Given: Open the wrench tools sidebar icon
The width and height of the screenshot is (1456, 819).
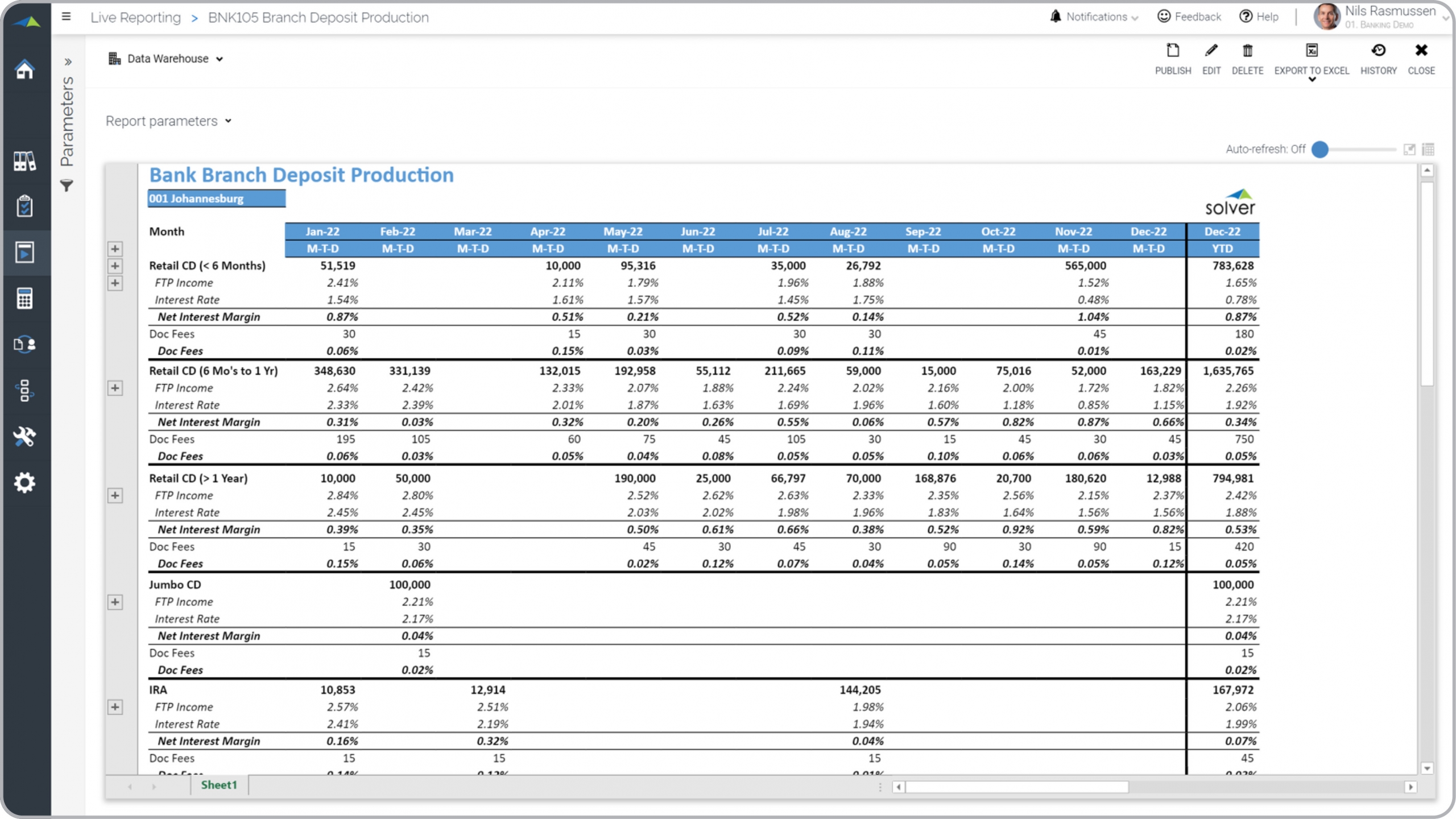Looking at the screenshot, I should tap(24, 436).
